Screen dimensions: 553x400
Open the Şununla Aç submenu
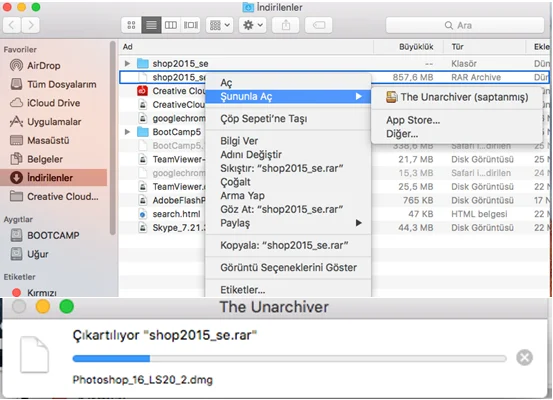288,96
